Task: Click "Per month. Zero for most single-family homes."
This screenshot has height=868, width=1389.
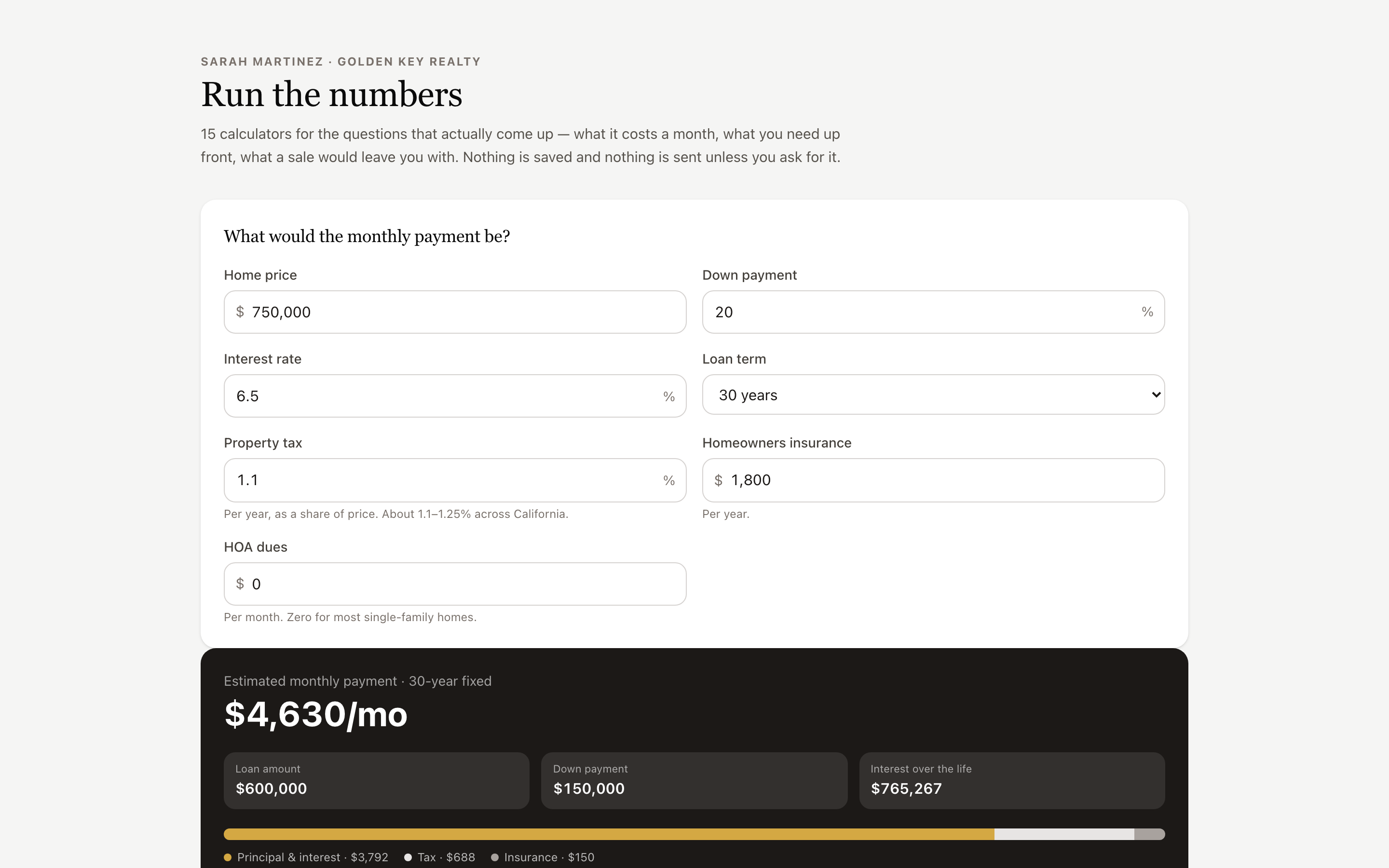Action: 350,617
